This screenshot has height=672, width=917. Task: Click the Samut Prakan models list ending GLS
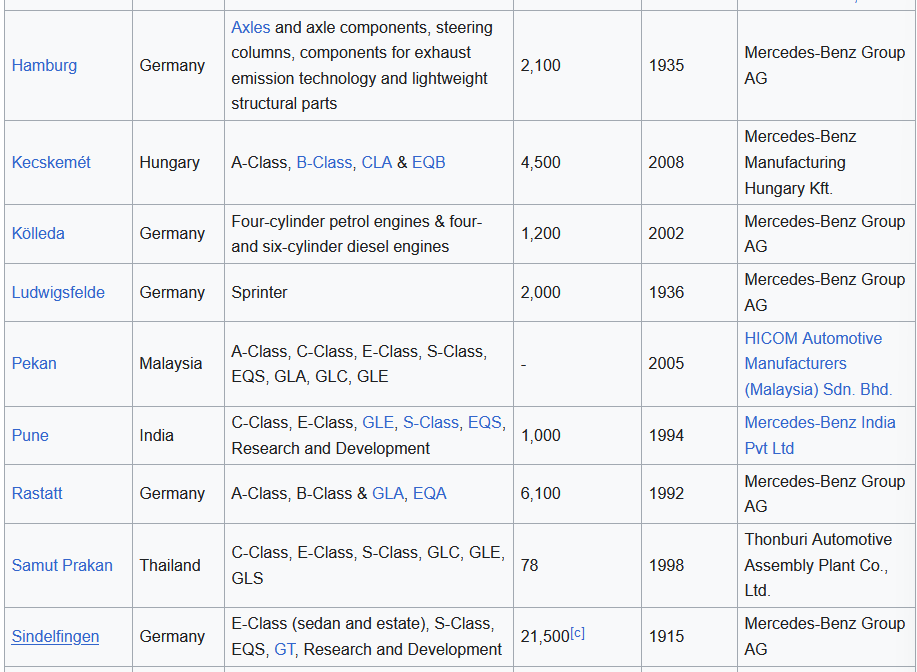pyautogui.click(x=368, y=565)
